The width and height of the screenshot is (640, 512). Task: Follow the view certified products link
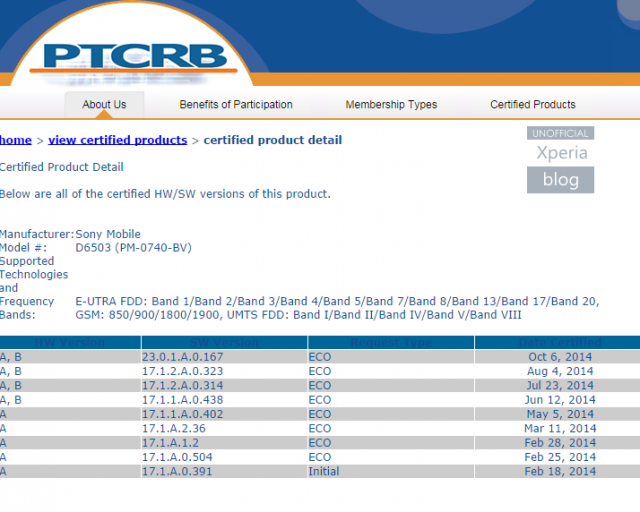(118, 140)
